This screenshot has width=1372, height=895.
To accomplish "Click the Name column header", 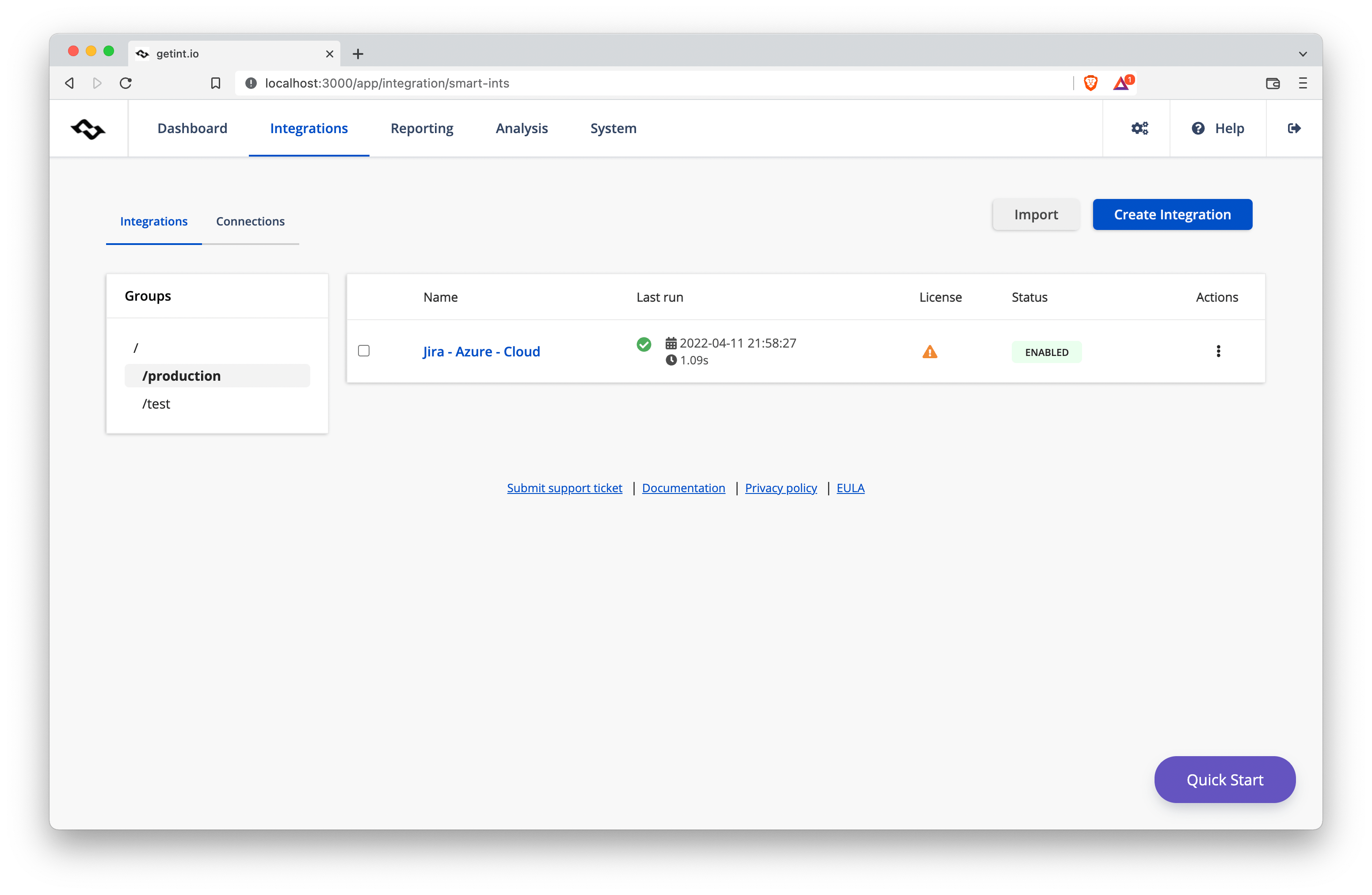I will [440, 297].
